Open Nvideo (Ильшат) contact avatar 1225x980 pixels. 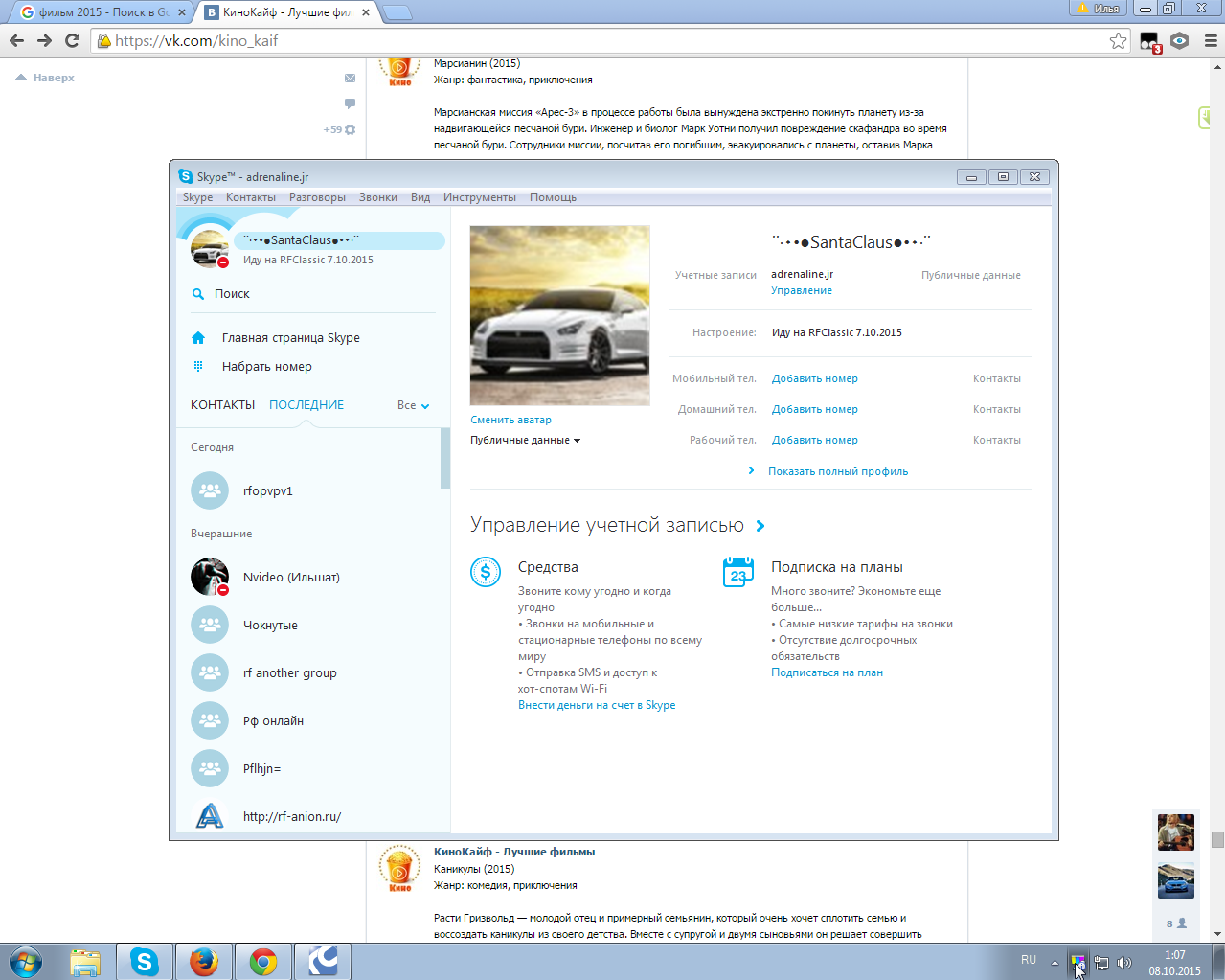[210, 577]
